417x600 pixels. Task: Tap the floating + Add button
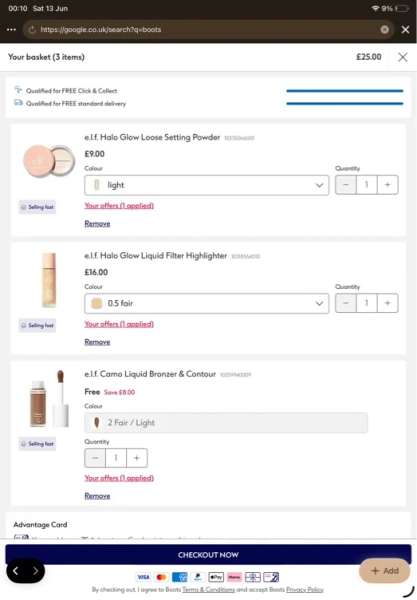pos(384,571)
